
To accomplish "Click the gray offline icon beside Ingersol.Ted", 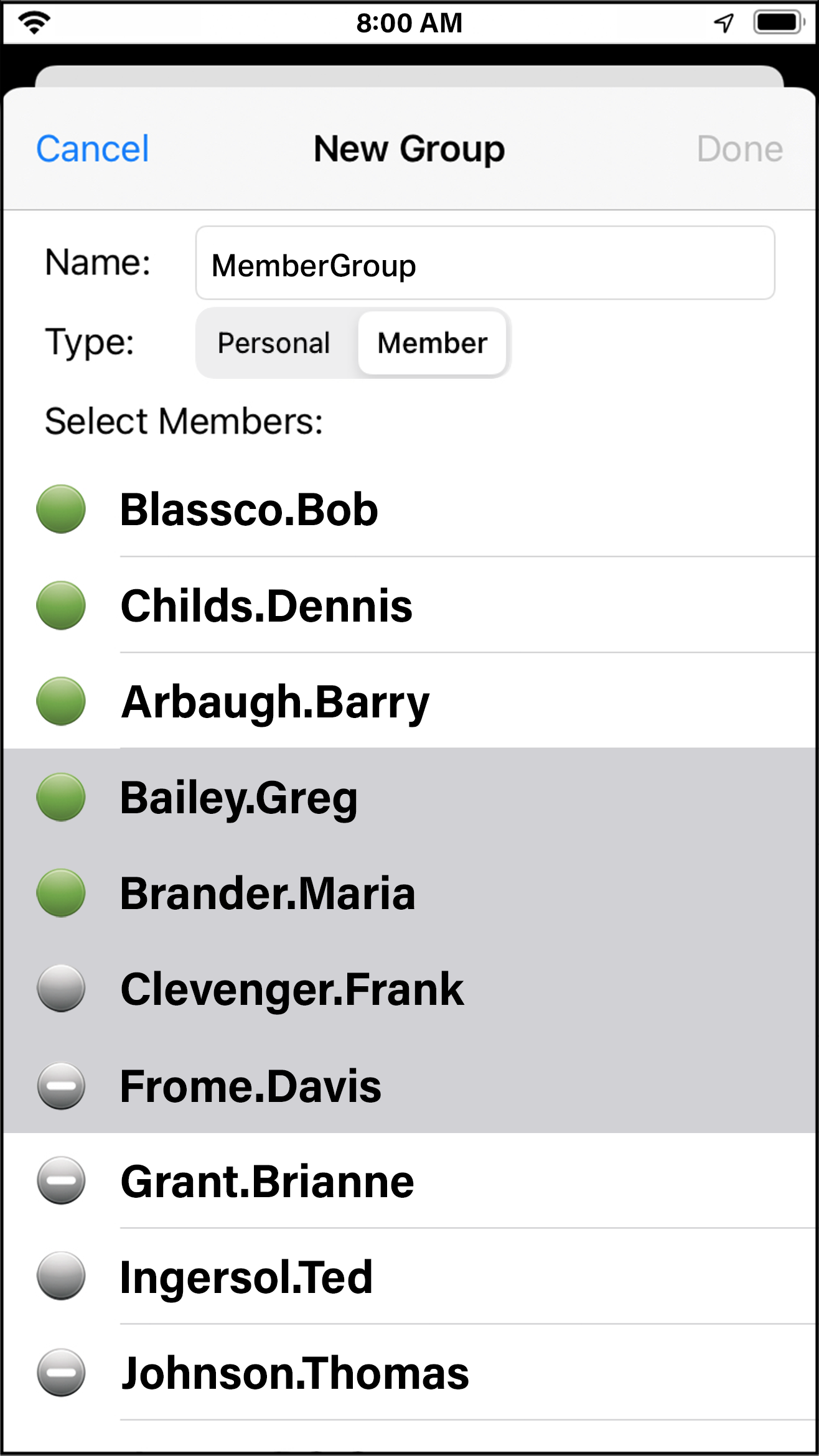I will click(61, 1276).
